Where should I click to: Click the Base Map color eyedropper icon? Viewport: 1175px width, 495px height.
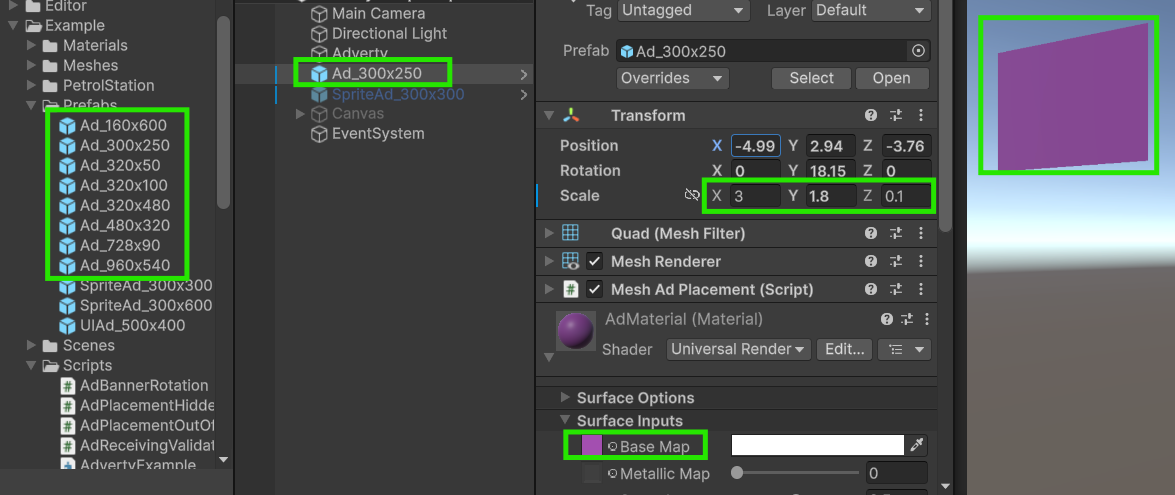(x=916, y=446)
